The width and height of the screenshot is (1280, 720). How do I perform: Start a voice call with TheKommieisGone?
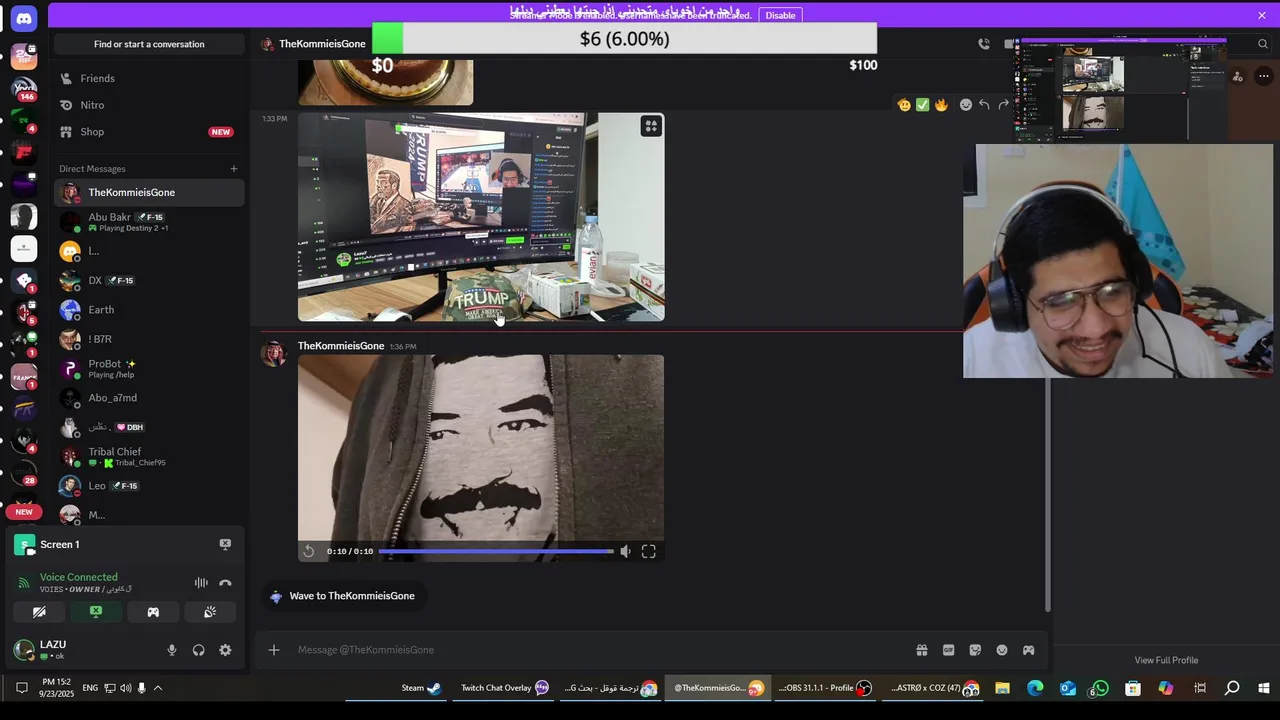point(984,44)
